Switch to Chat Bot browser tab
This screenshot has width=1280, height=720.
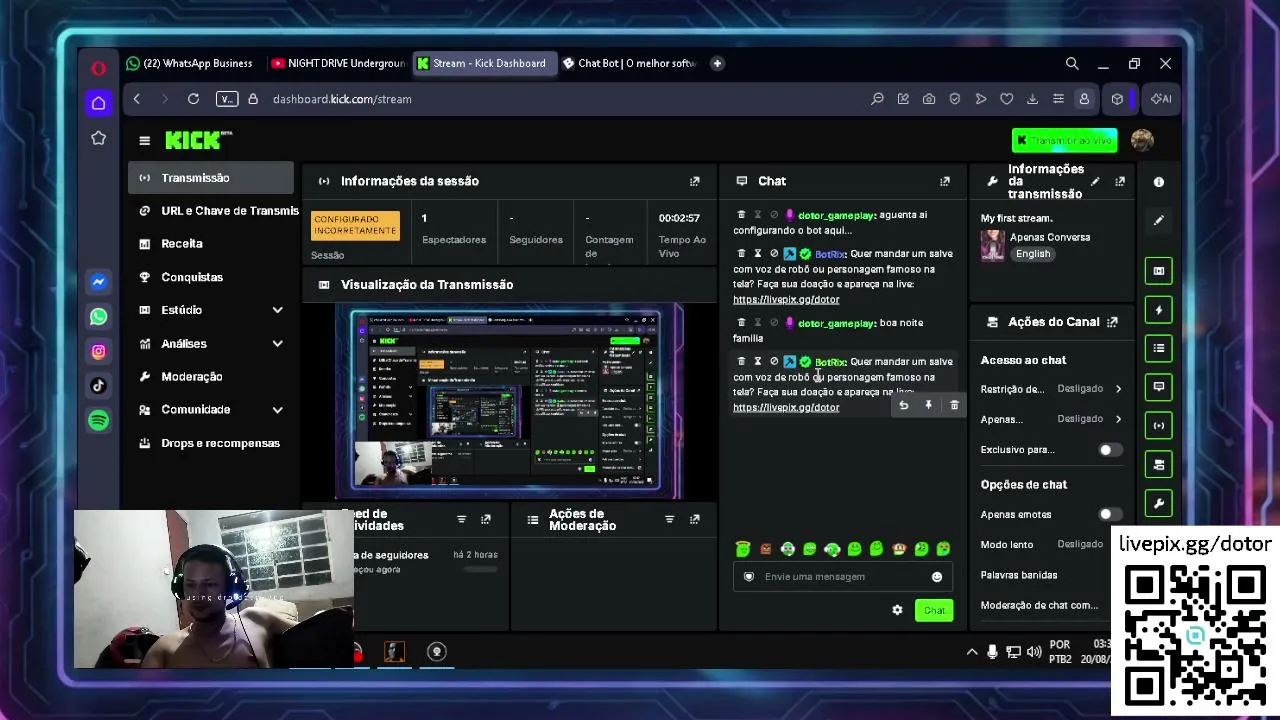coord(628,63)
